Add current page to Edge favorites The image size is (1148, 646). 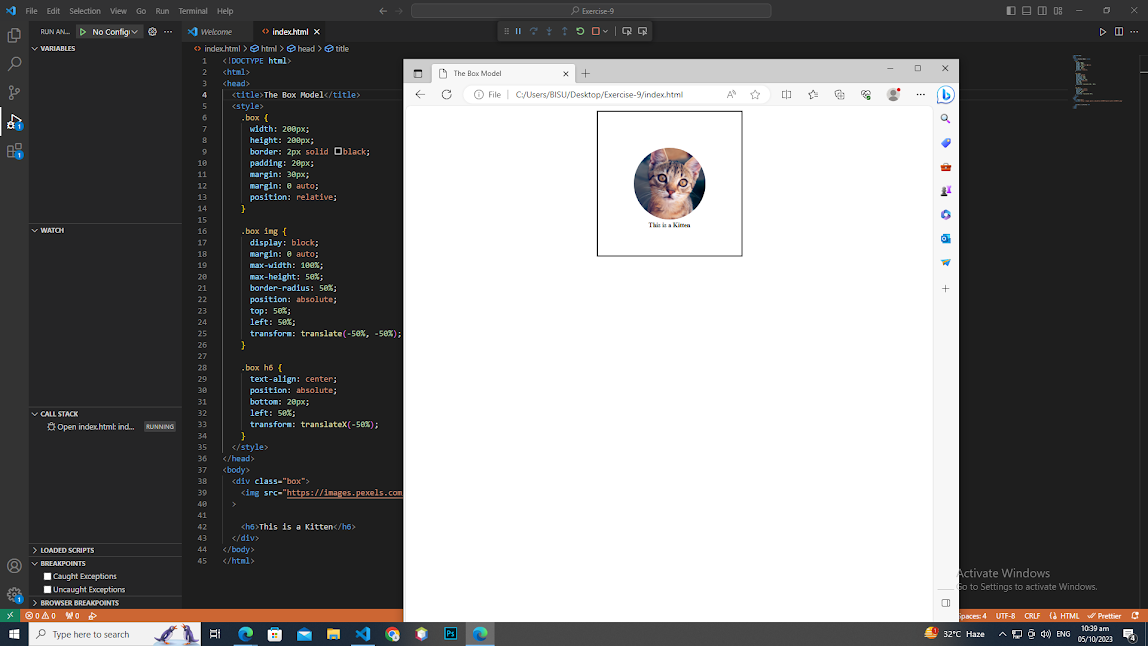click(756, 94)
